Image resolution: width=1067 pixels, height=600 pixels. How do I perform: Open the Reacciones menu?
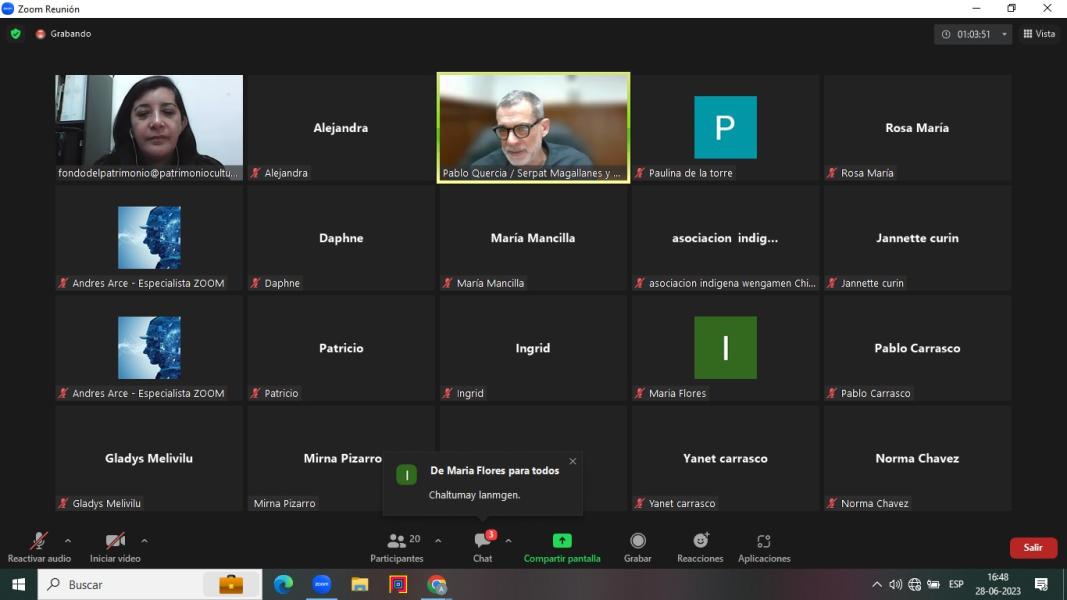pos(700,541)
